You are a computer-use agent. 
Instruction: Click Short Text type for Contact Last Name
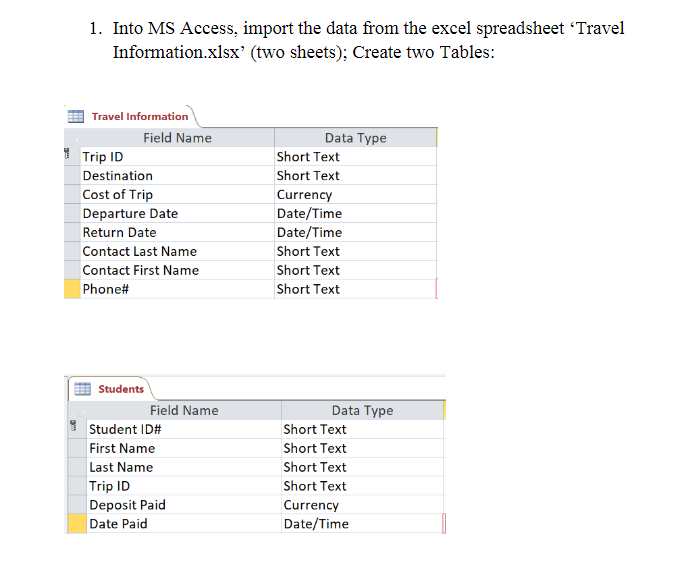coord(356,251)
